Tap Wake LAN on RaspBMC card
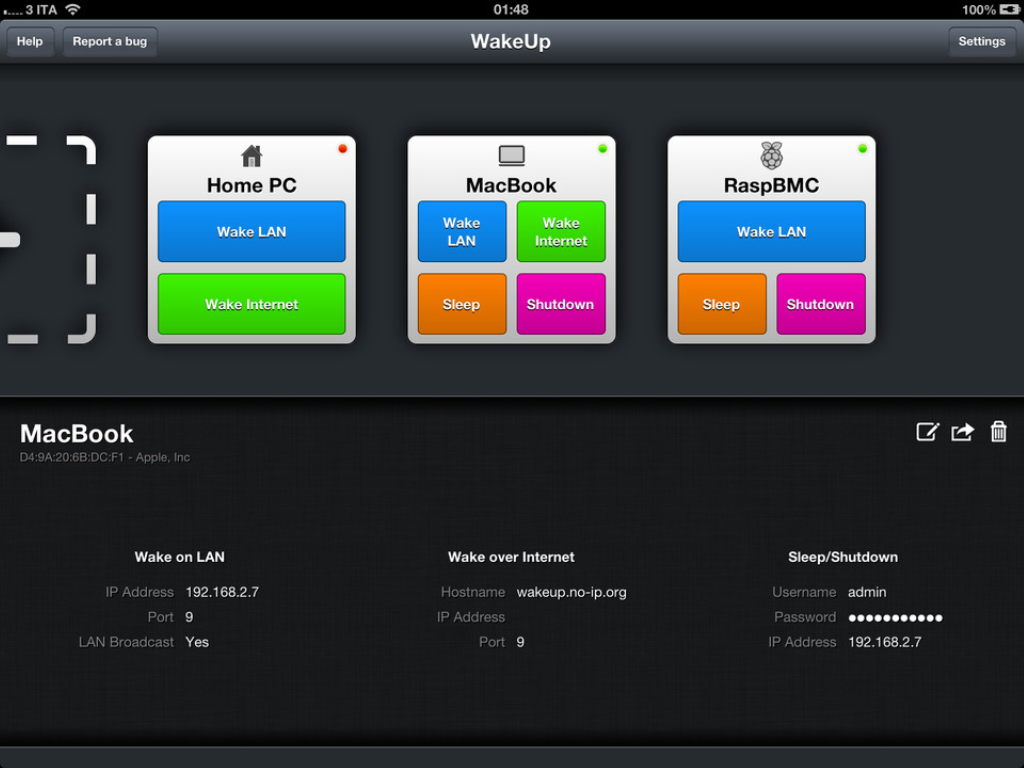Image resolution: width=1024 pixels, height=768 pixels. tap(771, 232)
